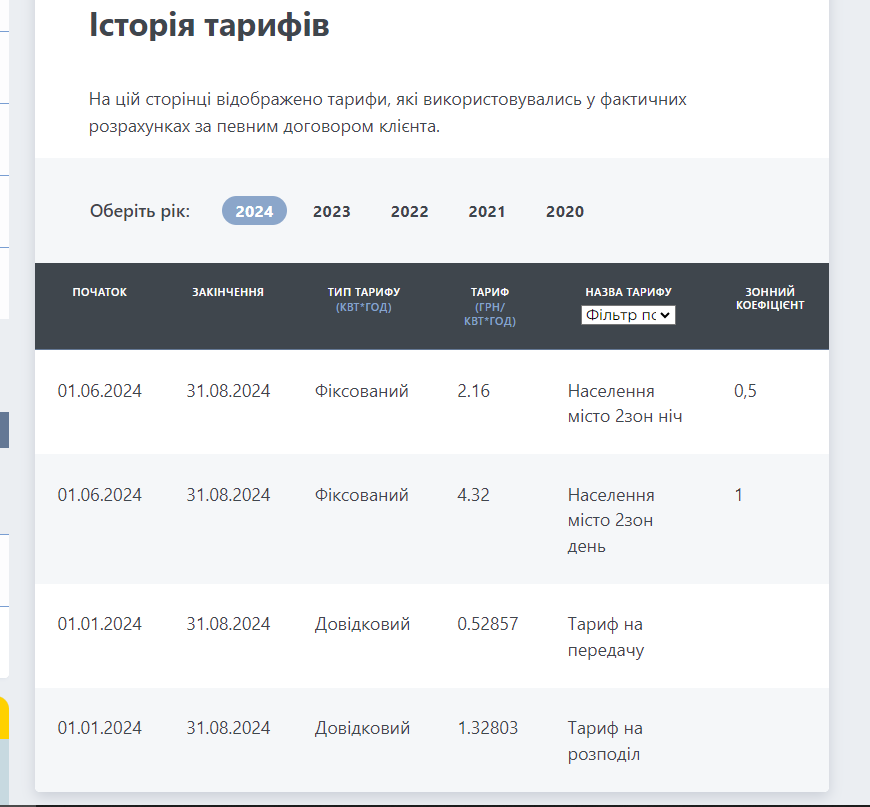This screenshot has height=807, width=870.
Task: Click start date of 2.16 tariff row
Action: click(x=100, y=391)
